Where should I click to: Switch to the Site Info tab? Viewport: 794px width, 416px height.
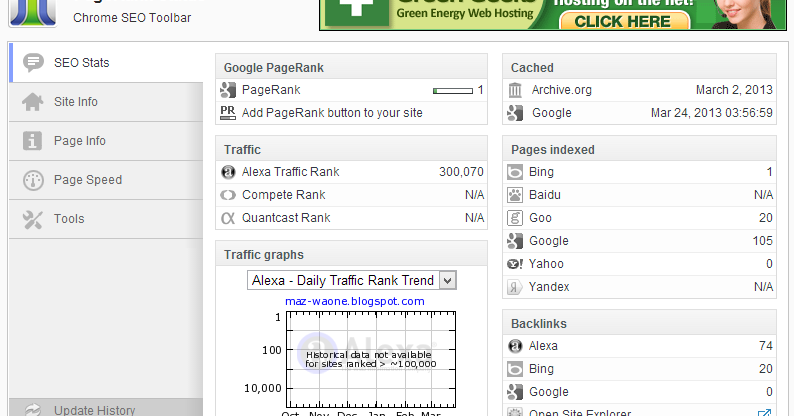(x=106, y=102)
